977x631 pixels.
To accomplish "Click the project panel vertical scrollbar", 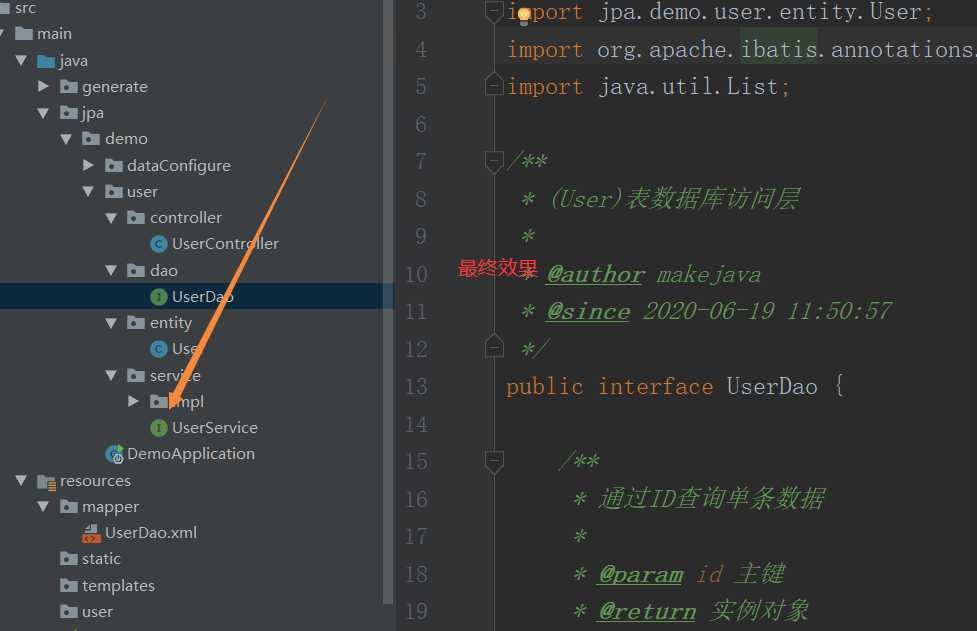I will point(388,302).
